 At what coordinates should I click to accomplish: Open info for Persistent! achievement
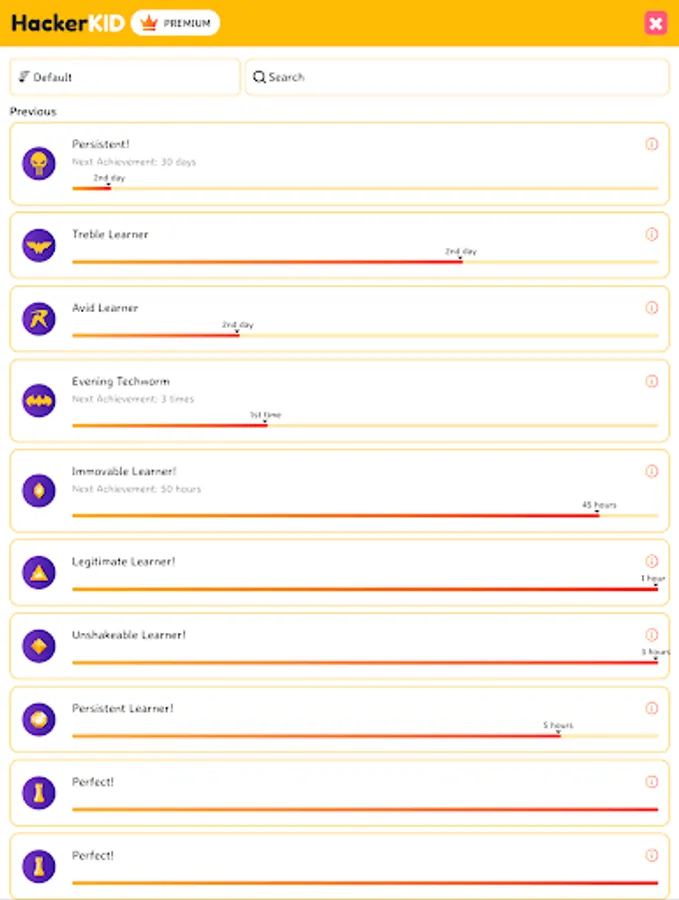[652, 144]
